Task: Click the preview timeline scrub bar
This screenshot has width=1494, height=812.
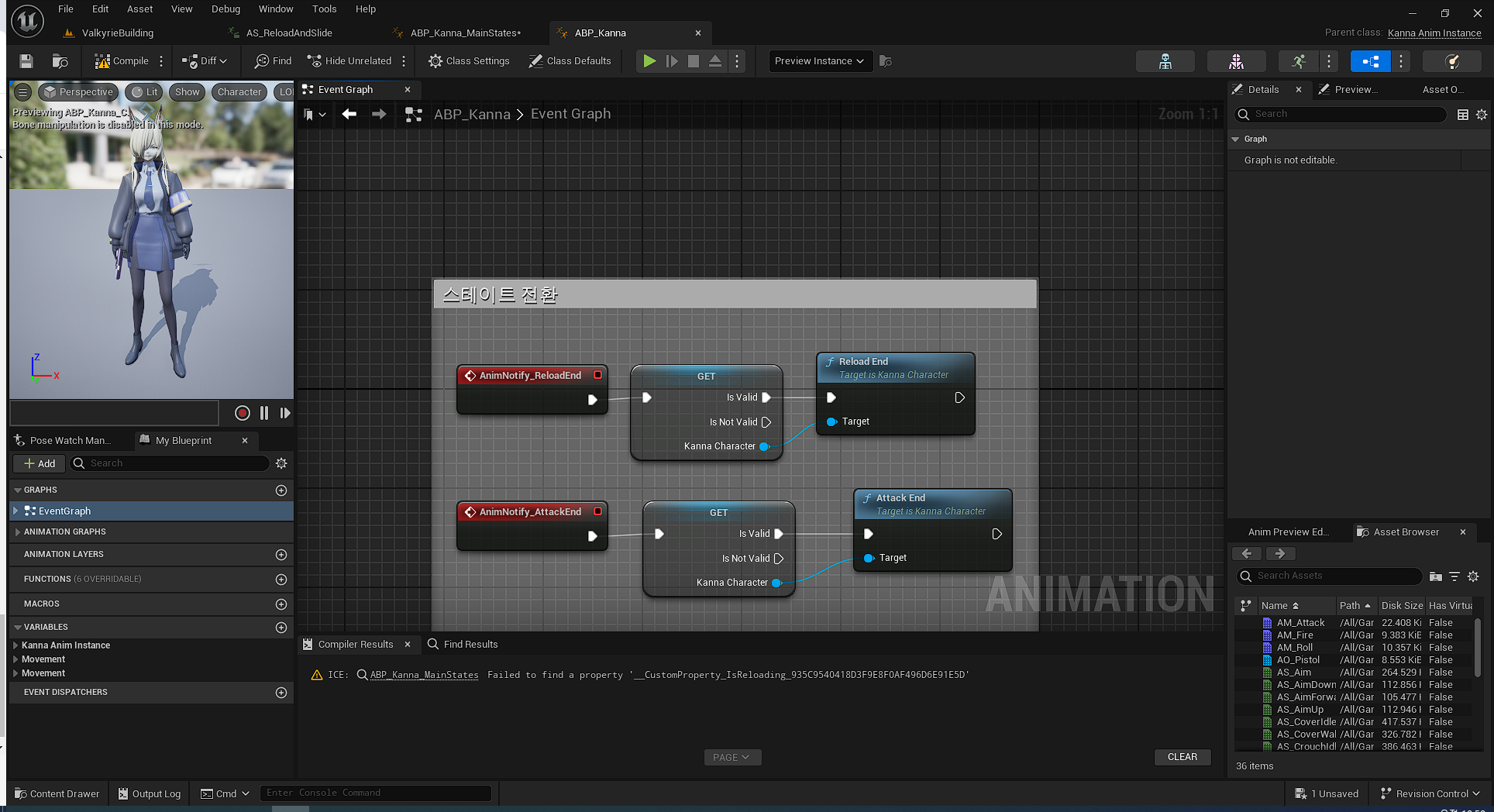Action: 115,413
